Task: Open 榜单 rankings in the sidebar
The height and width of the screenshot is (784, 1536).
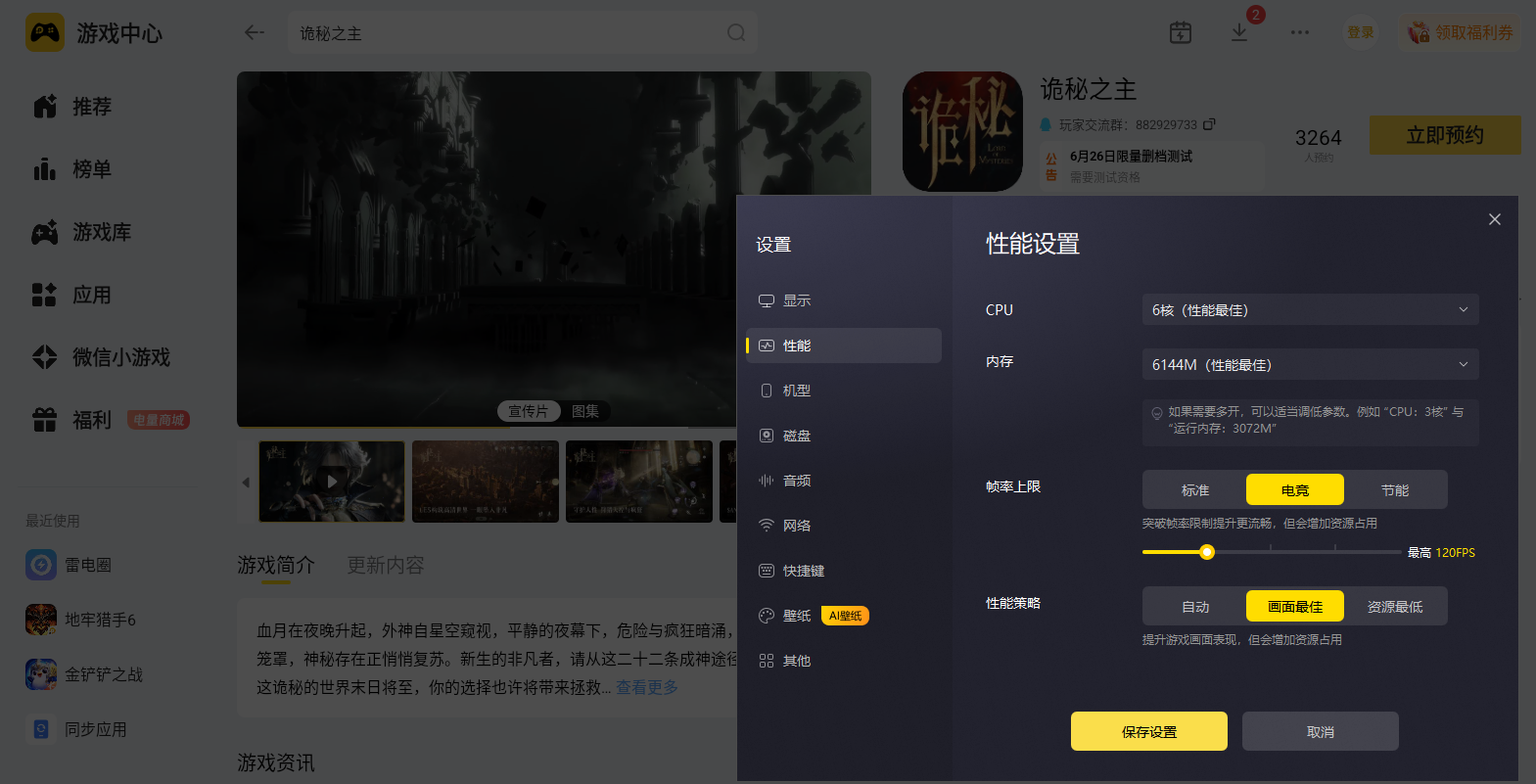Action: (72, 169)
